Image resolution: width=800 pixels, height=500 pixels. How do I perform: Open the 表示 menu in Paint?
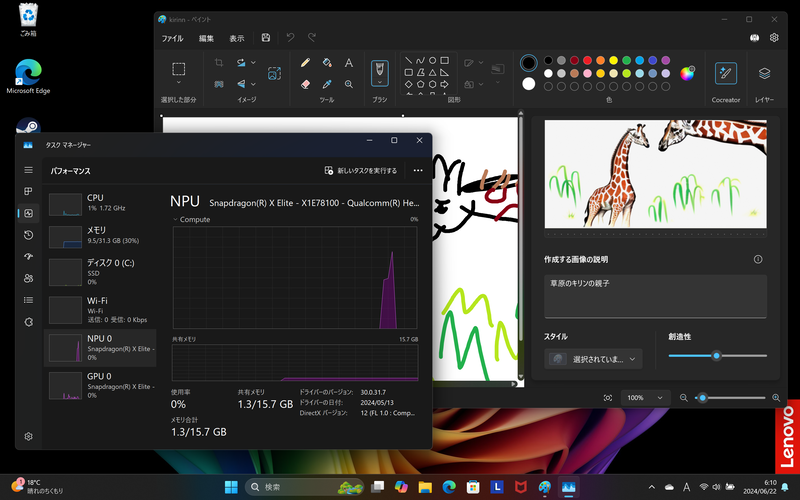237,38
